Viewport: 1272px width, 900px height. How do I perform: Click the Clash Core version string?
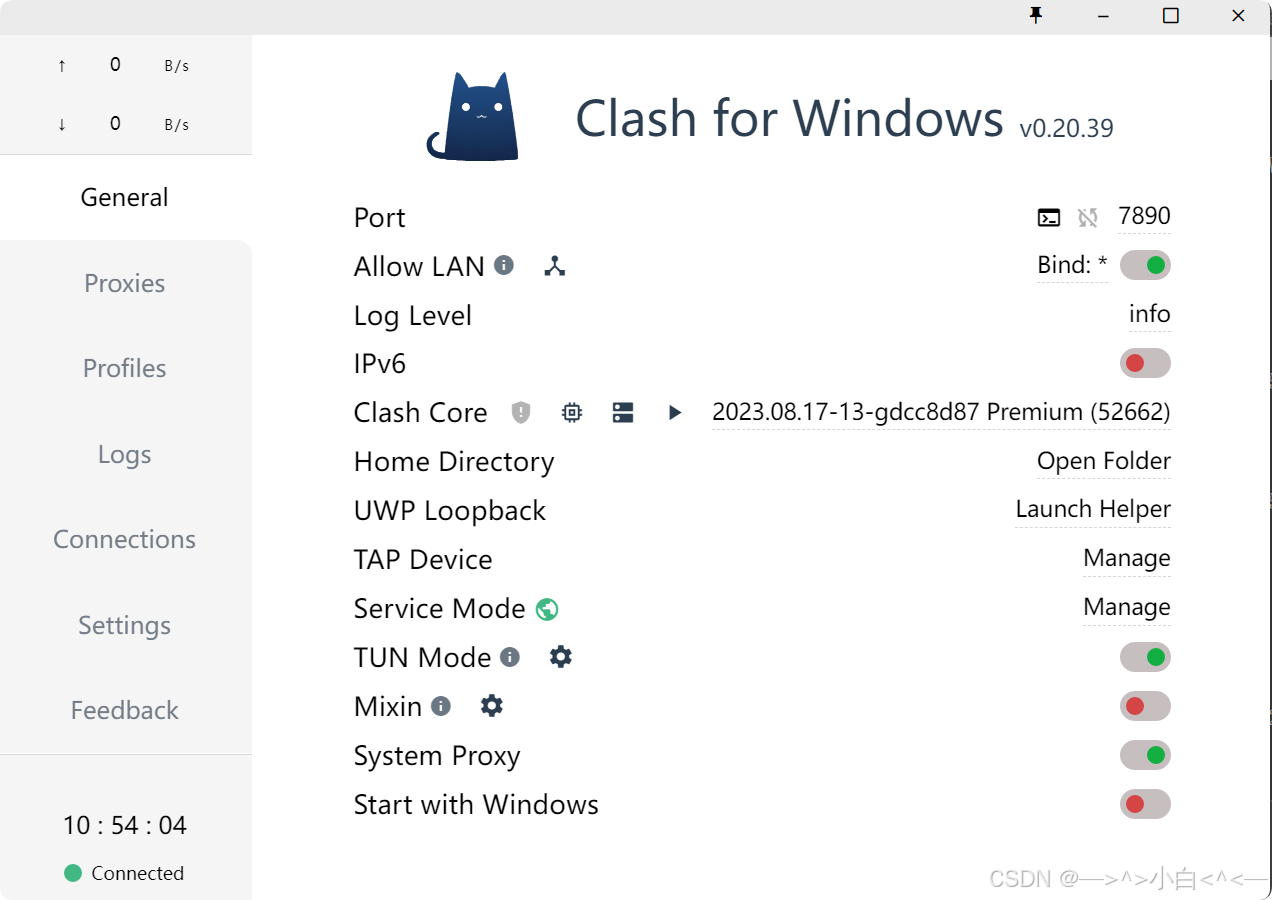coord(941,412)
